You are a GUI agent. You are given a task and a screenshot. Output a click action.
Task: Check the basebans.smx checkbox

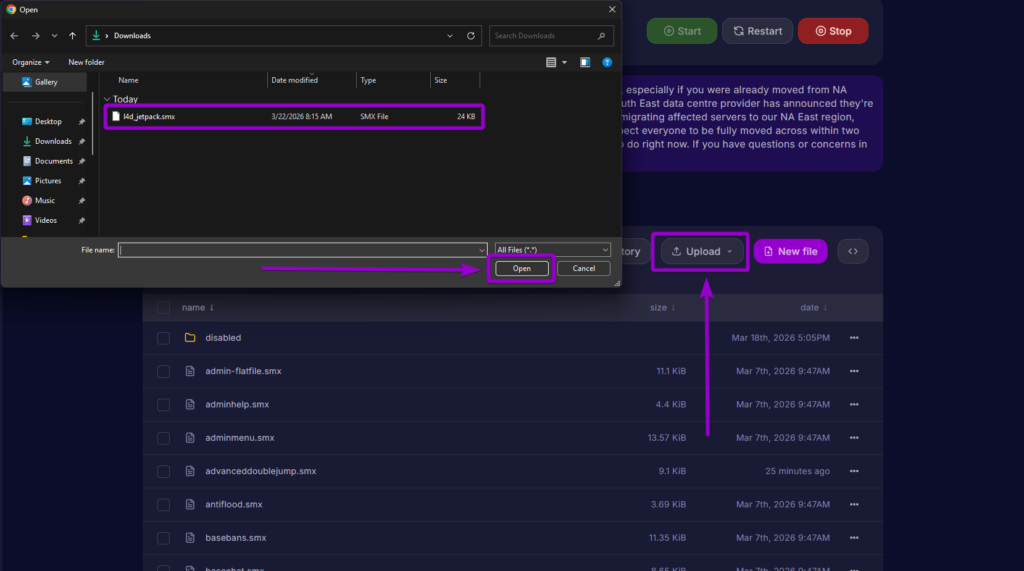pos(163,538)
